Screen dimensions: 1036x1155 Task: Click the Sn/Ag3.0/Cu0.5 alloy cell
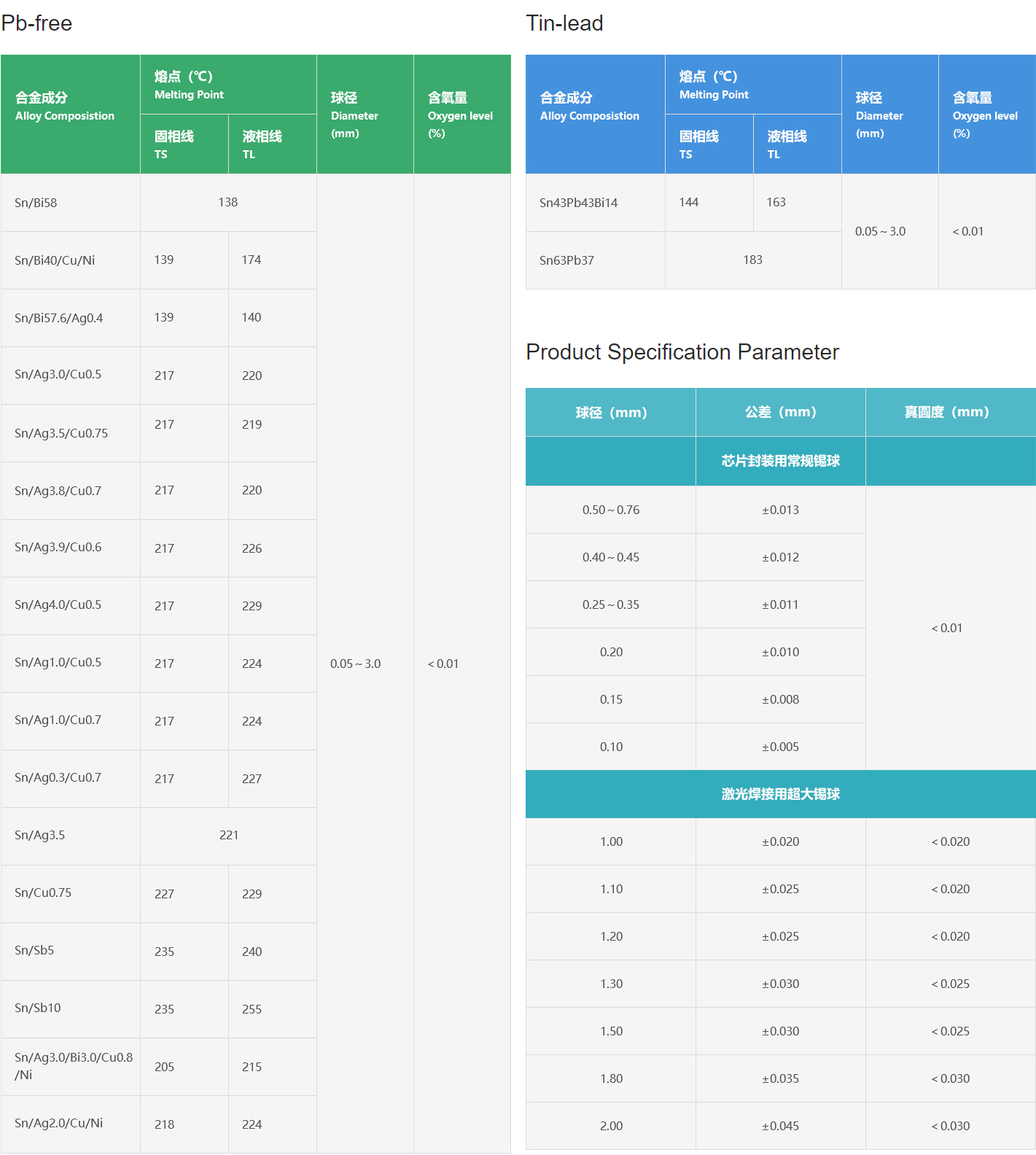point(58,375)
